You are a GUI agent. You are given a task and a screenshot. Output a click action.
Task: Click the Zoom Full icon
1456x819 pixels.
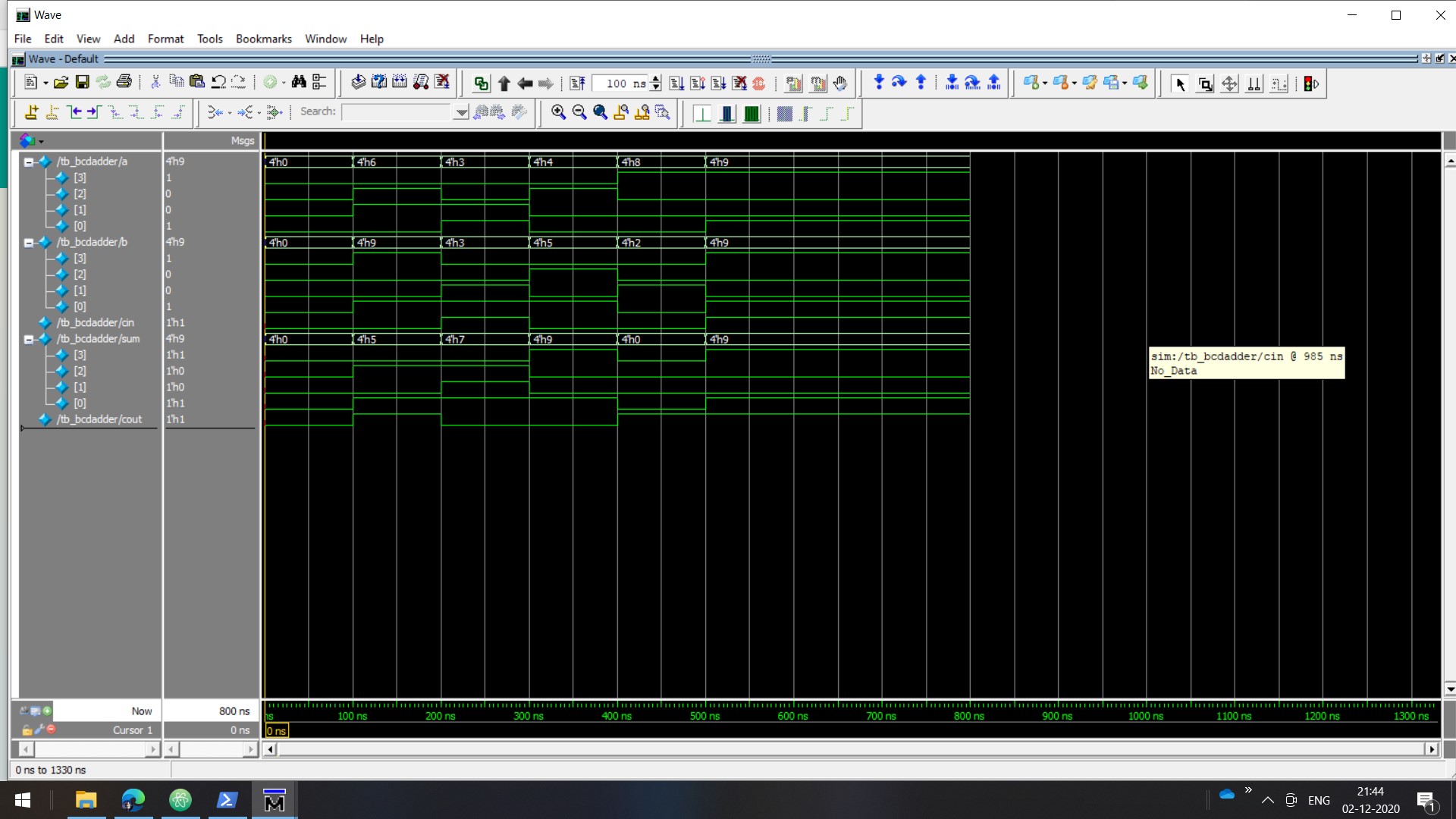pos(600,112)
